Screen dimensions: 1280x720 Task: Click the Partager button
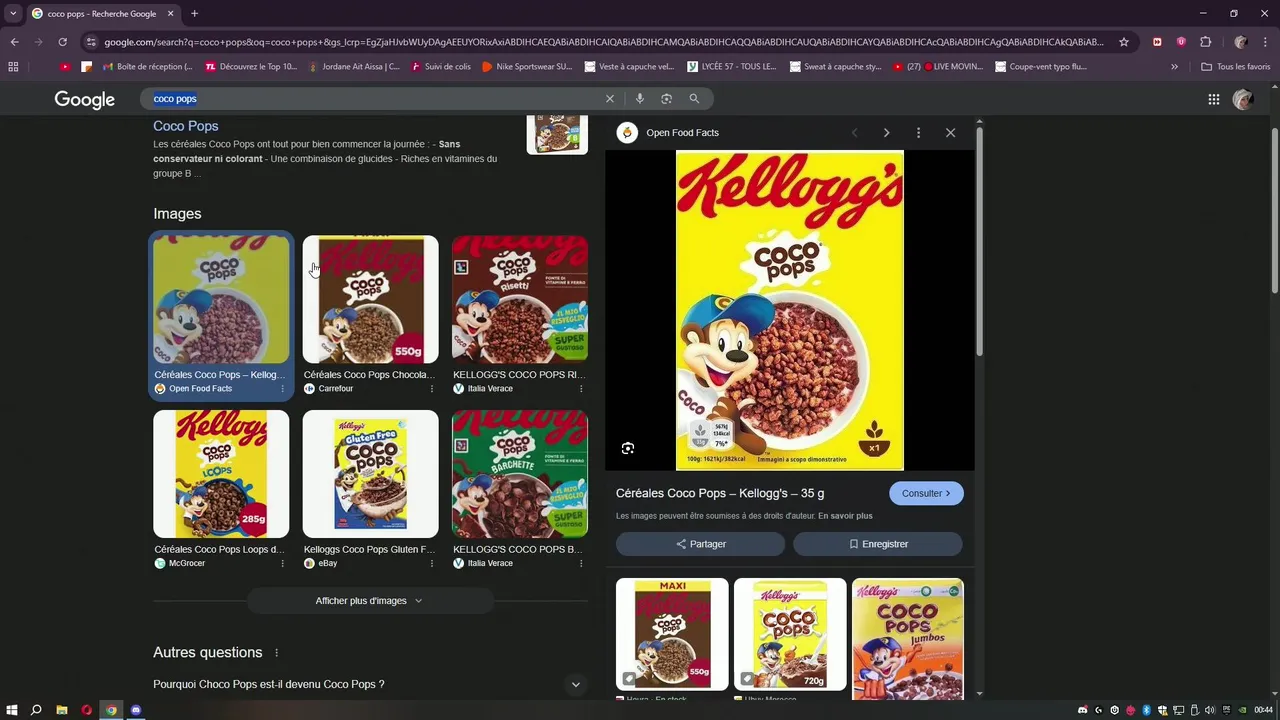pyautogui.click(x=700, y=544)
